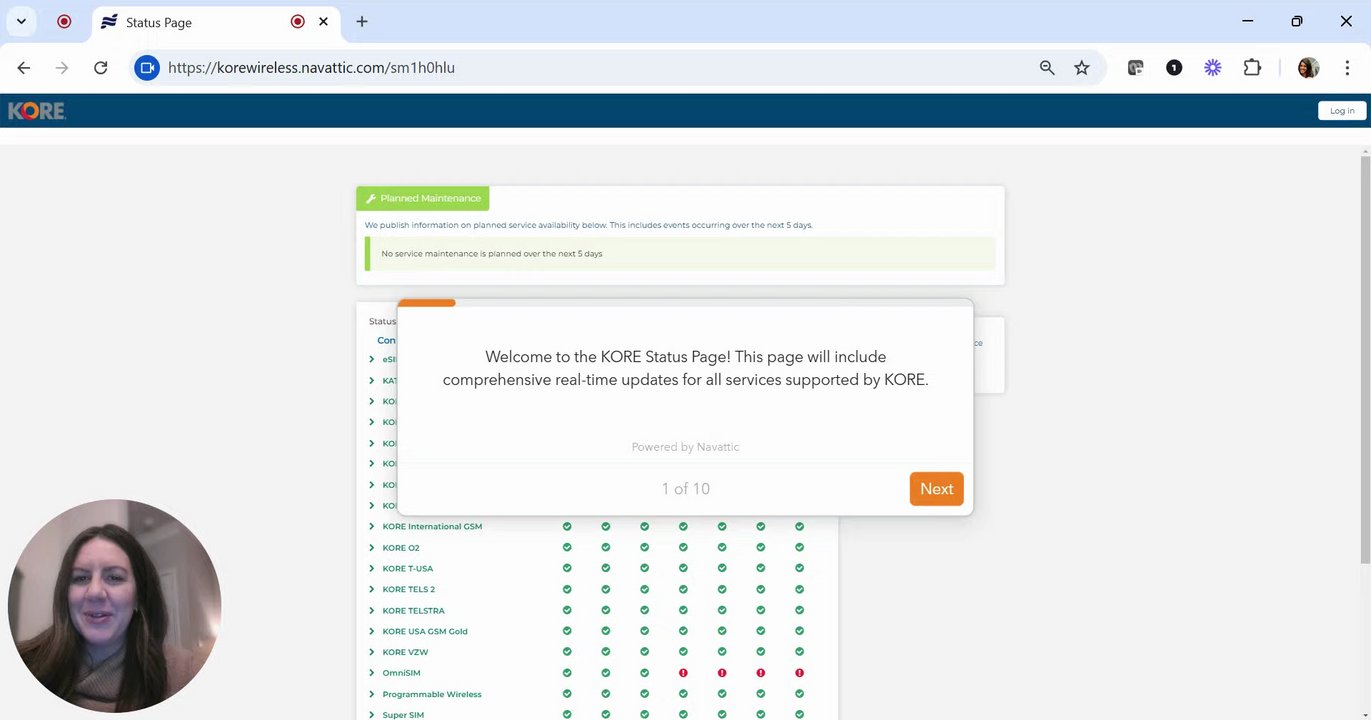Expand the OmniSIM row chevron
This screenshot has width=1371, height=720.
tap(372, 673)
